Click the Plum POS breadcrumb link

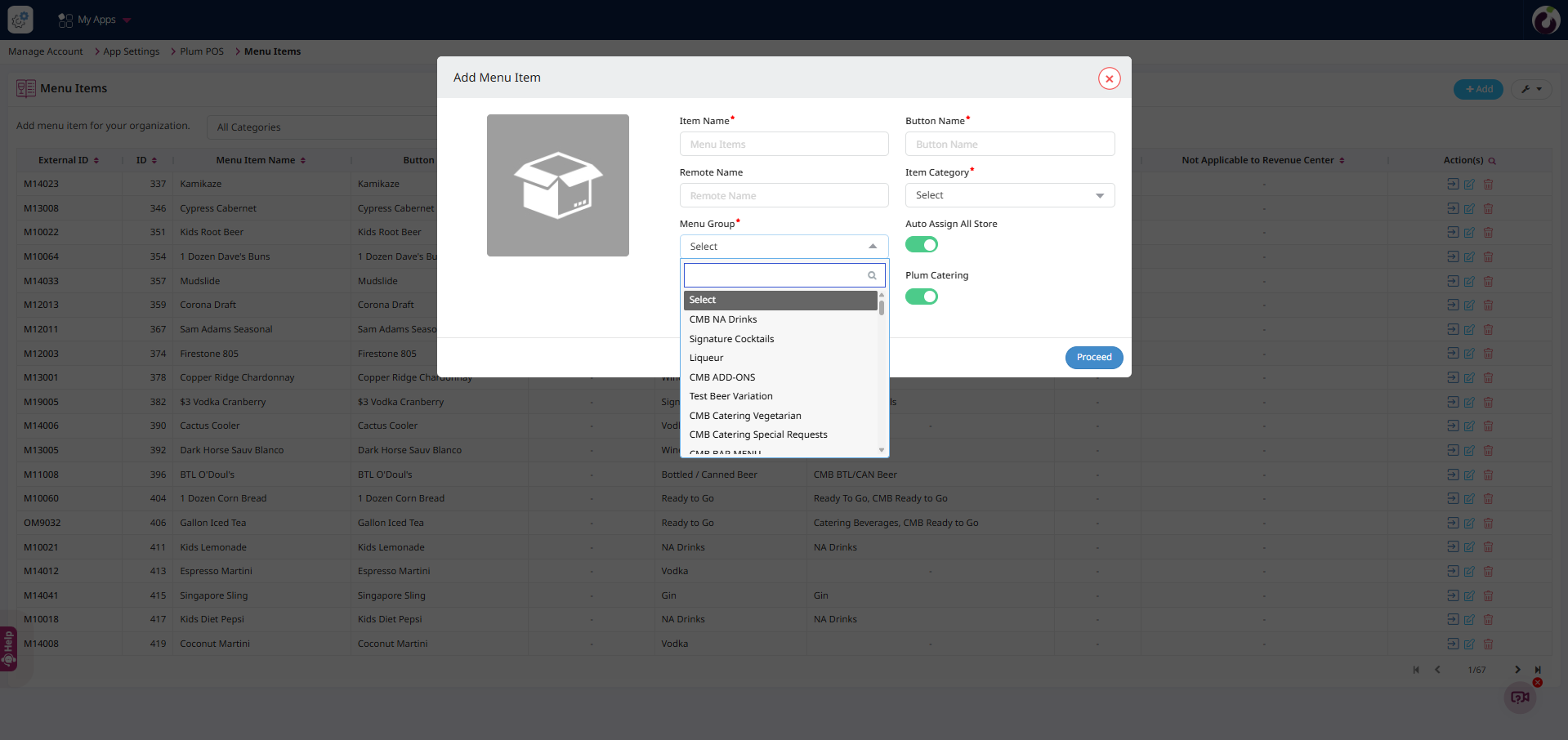[202, 51]
